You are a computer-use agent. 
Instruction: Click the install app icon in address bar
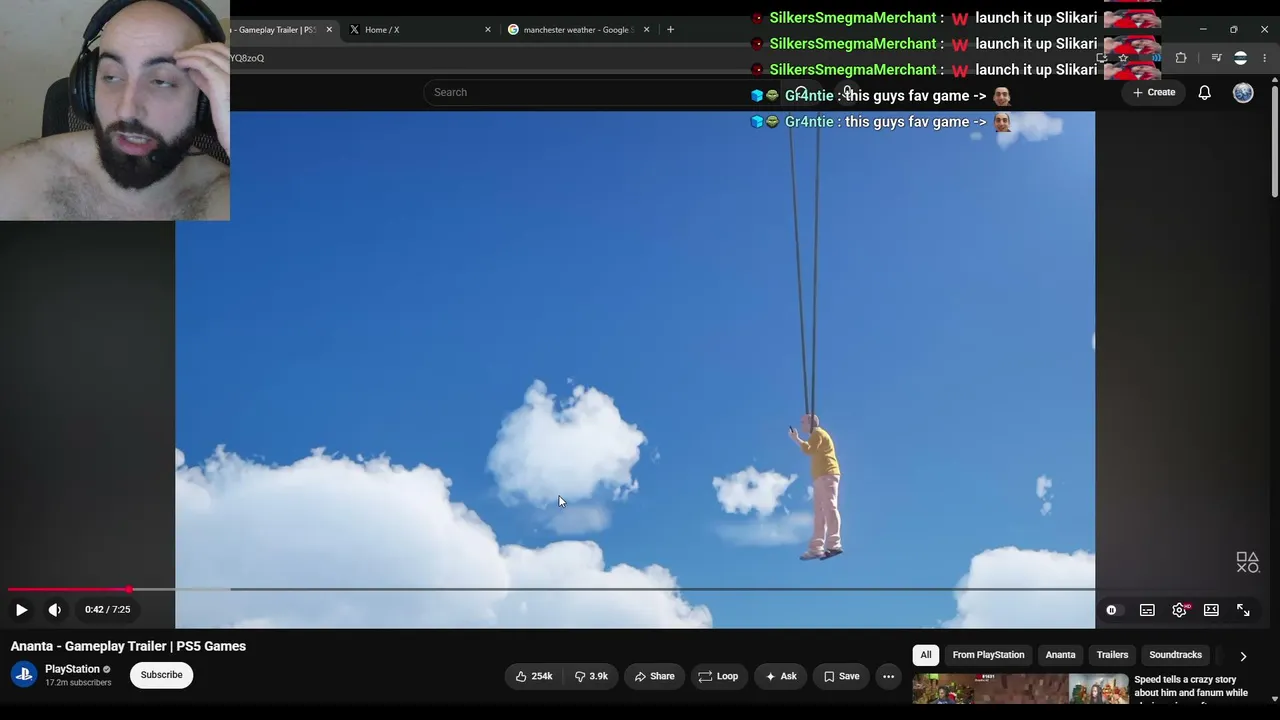click(x=1102, y=58)
